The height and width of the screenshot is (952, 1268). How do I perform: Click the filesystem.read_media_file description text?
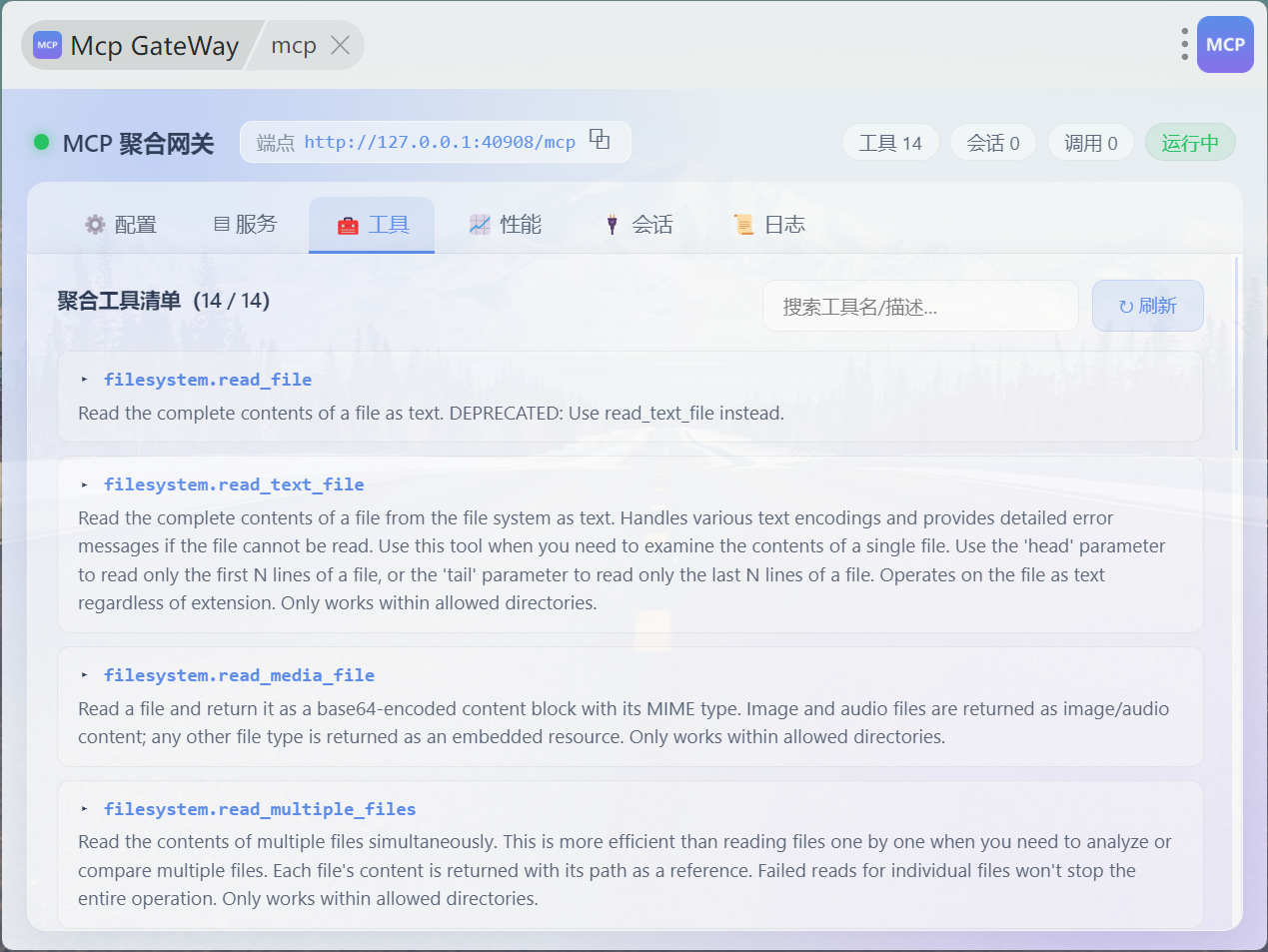[624, 722]
